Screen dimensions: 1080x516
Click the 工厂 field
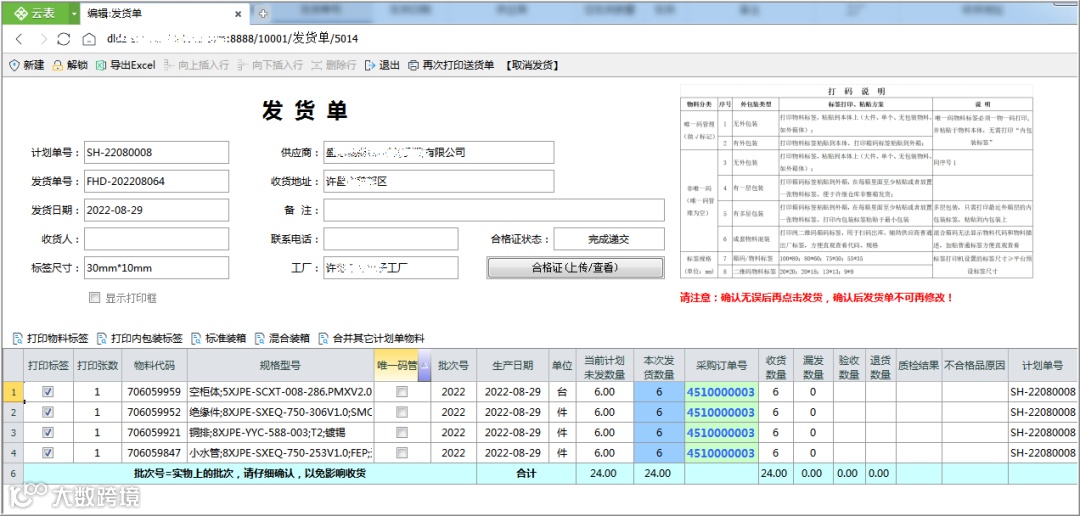(x=391, y=268)
